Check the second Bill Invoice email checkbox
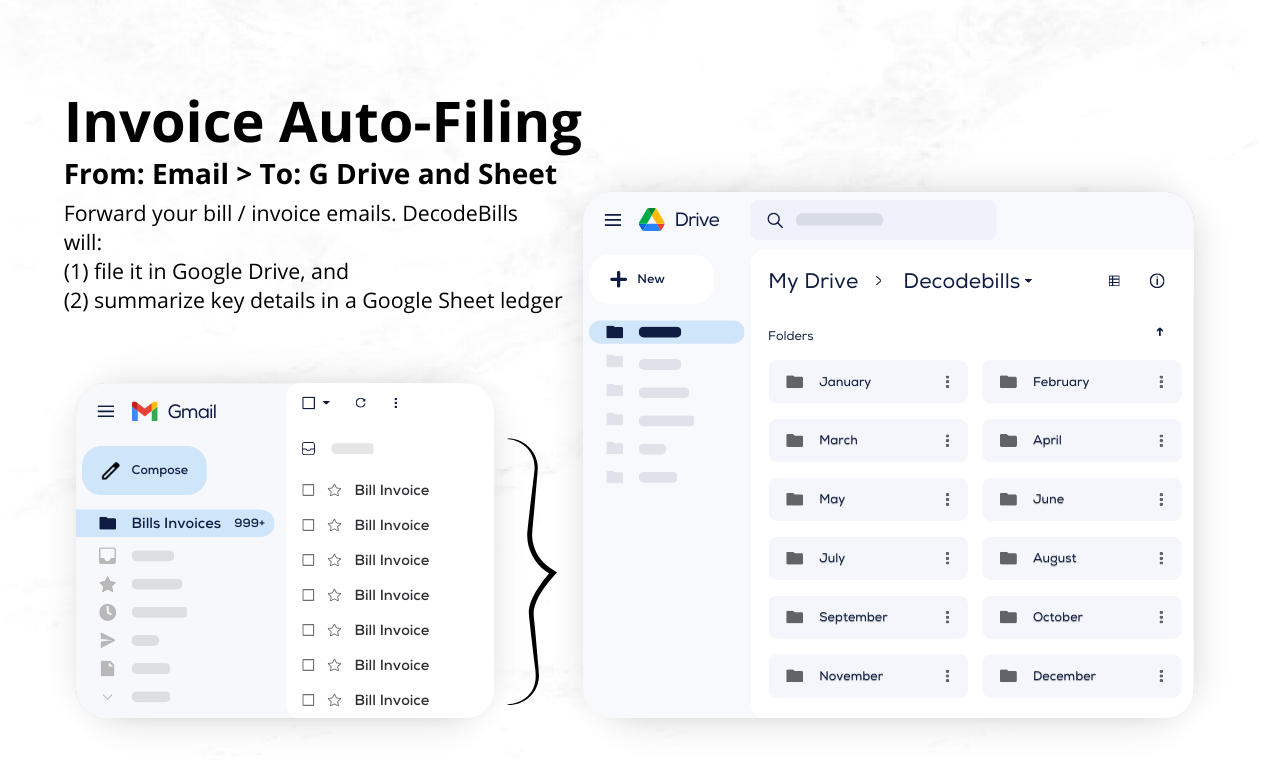 (x=308, y=525)
